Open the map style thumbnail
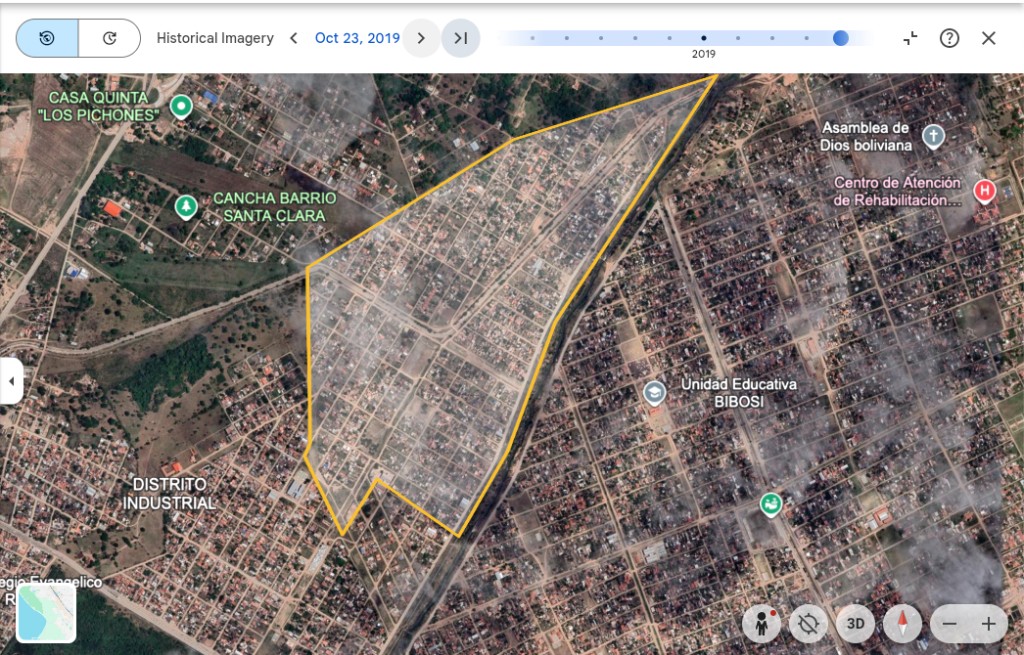The height and width of the screenshot is (655, 1024). (x=46, y=612)
